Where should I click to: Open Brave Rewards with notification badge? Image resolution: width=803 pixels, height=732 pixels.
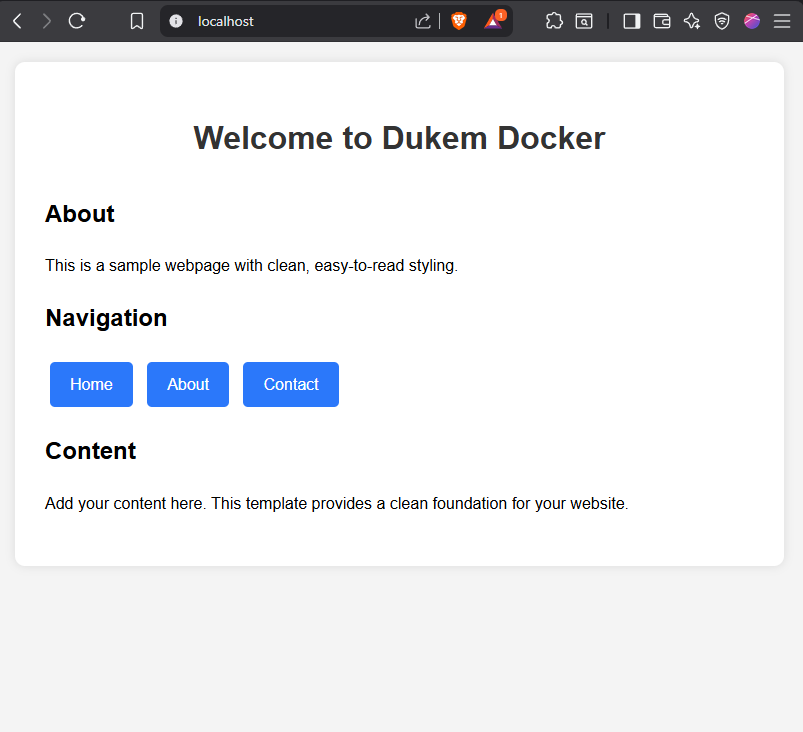493,21
